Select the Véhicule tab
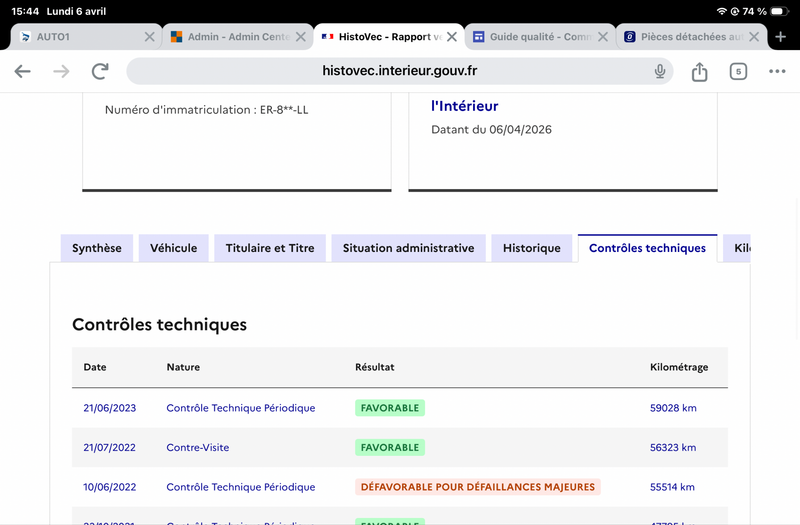Image resolution: width=800 pixels, height=525 pixels. tap(174, 248)
